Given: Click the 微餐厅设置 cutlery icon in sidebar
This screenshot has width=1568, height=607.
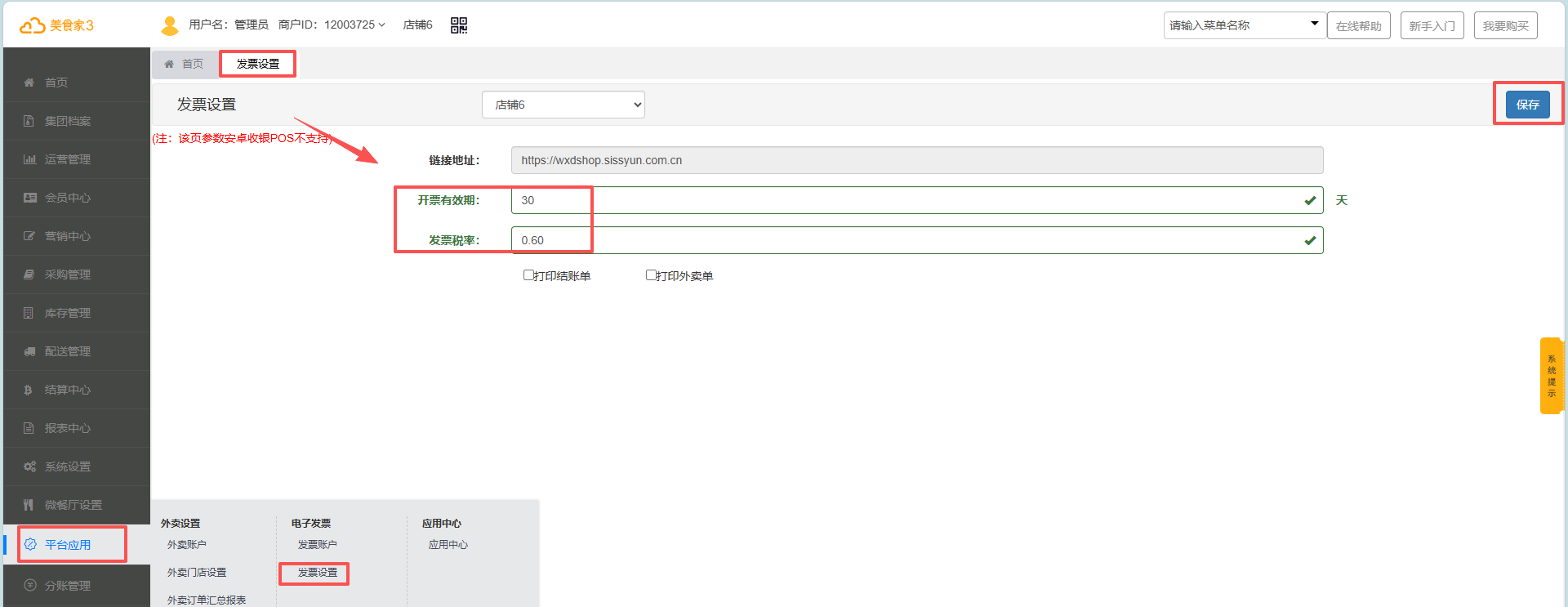Looking at the screenshot, I should click(29, 505).
